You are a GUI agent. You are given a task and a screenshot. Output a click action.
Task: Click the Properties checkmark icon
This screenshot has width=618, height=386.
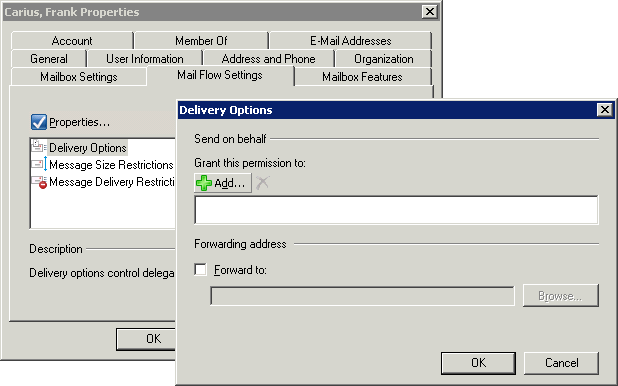[x=39, y=122]
